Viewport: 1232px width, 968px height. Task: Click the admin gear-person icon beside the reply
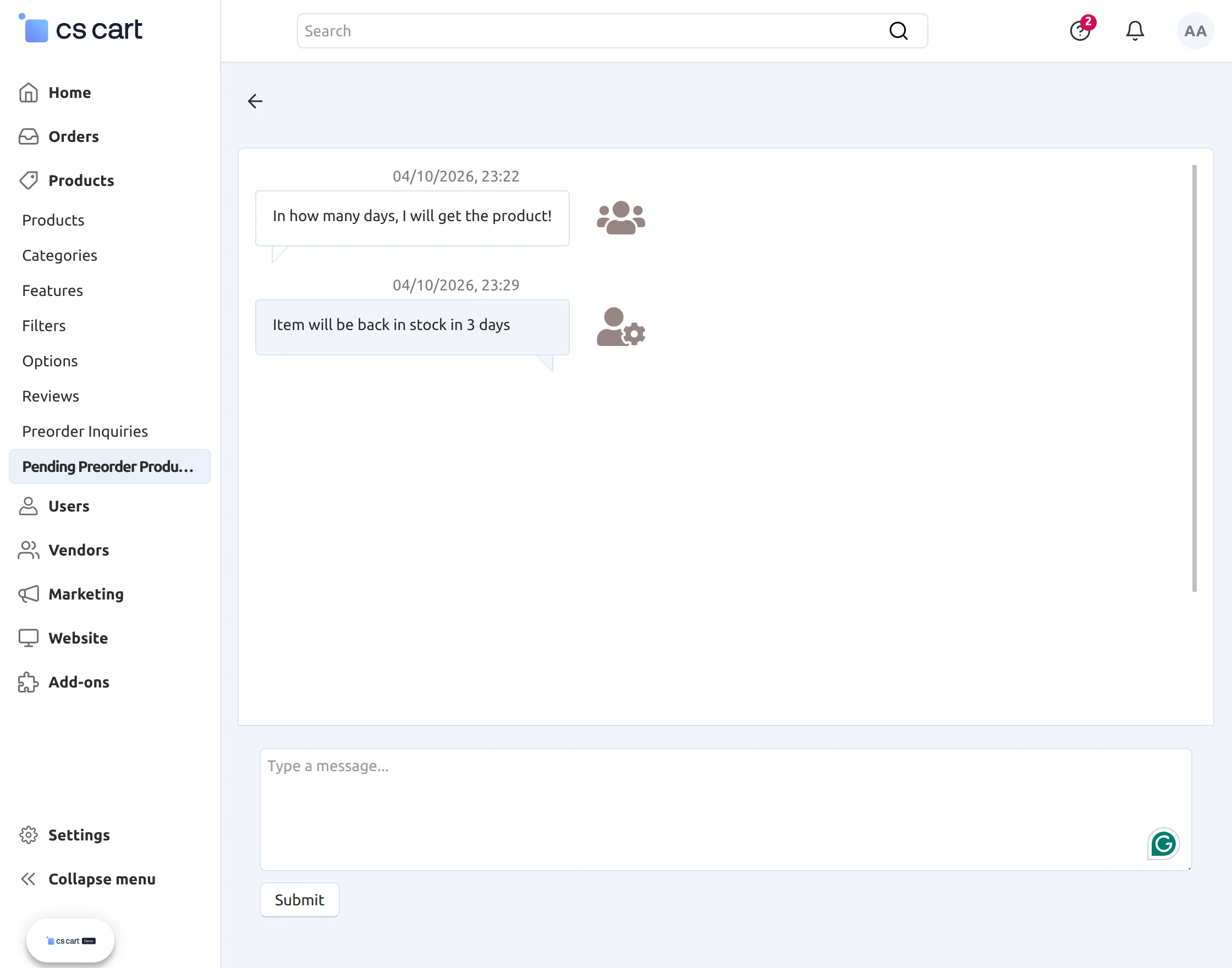[620, 327]
